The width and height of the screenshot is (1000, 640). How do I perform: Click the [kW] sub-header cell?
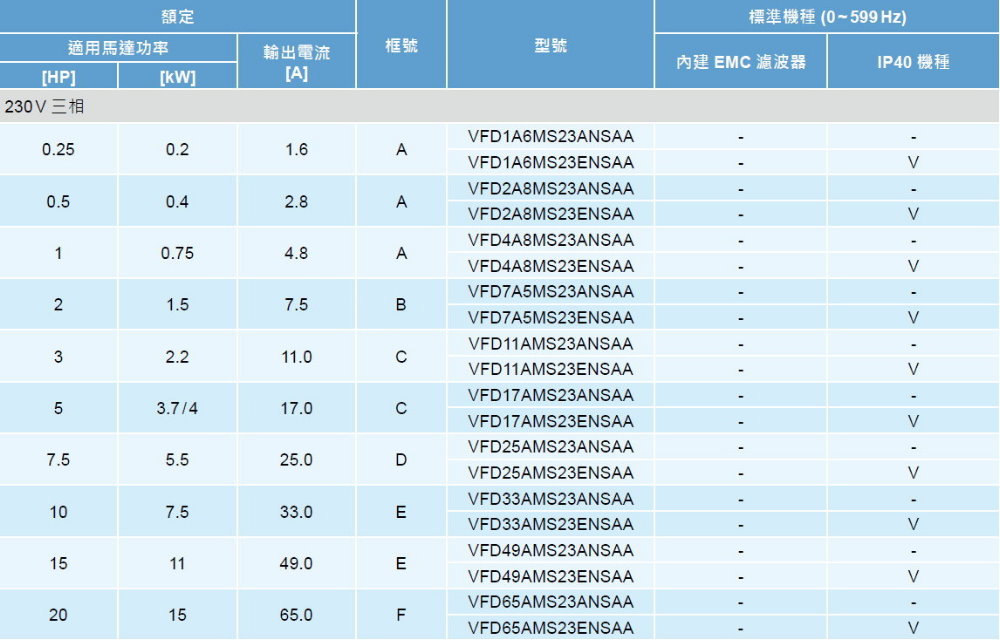(177, 78)
